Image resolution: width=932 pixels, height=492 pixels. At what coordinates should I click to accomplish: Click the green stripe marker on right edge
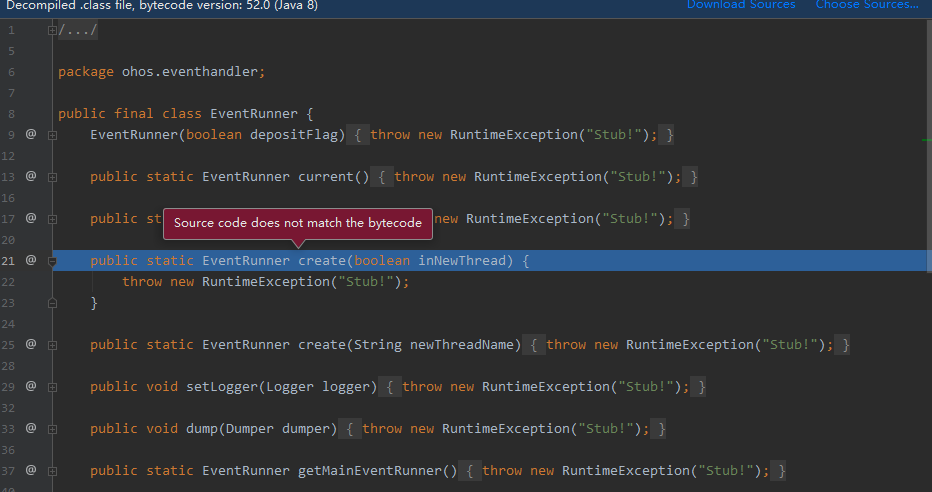click(926, 141)
